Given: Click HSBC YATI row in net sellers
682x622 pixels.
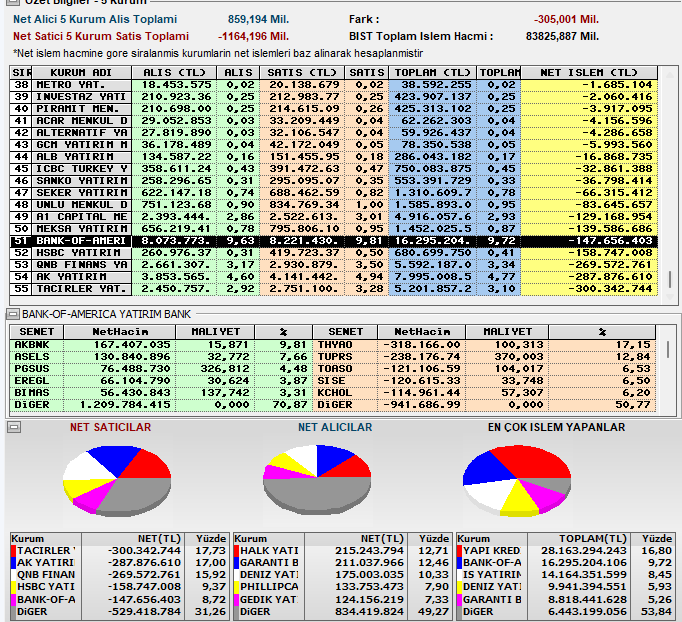Looking at the screenshot, I should point(119,588).
